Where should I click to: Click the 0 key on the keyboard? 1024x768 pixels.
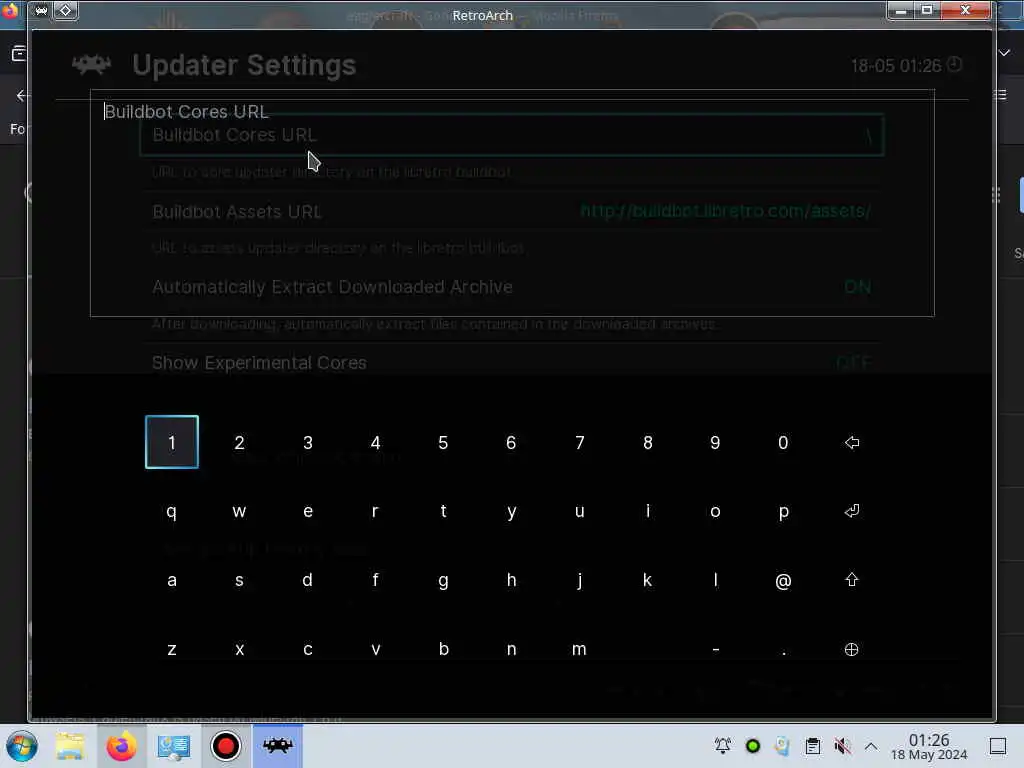(783, 442)
